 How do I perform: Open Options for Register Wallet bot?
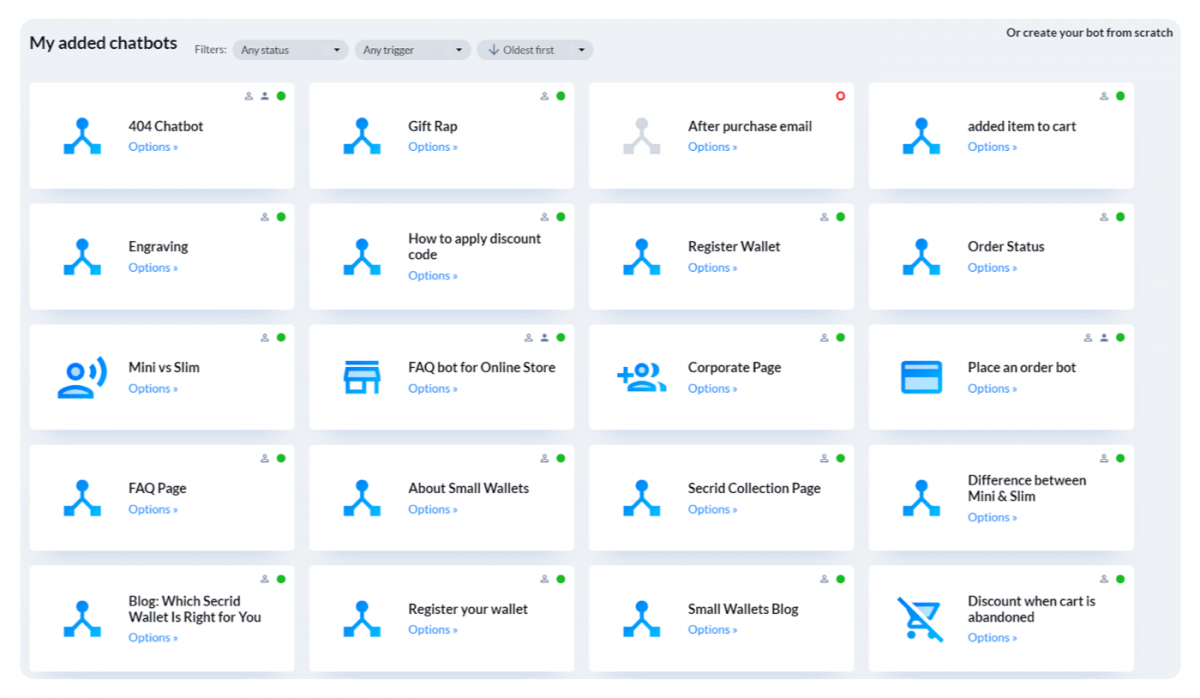pyautogui.click(x=712, y=268)
